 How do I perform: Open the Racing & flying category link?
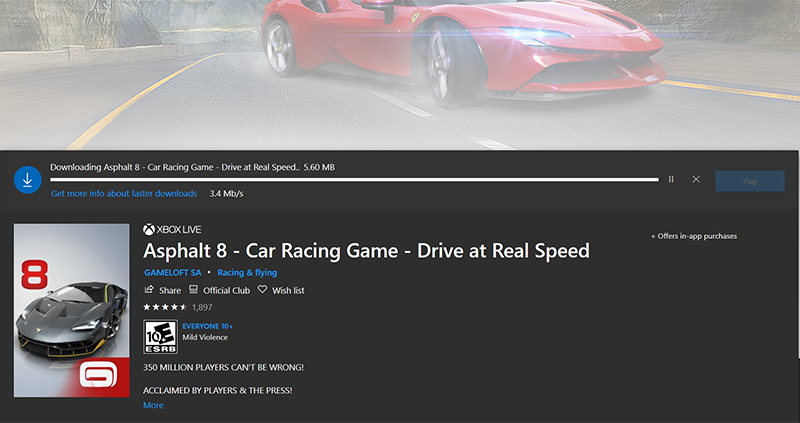(x=247, y=272)
